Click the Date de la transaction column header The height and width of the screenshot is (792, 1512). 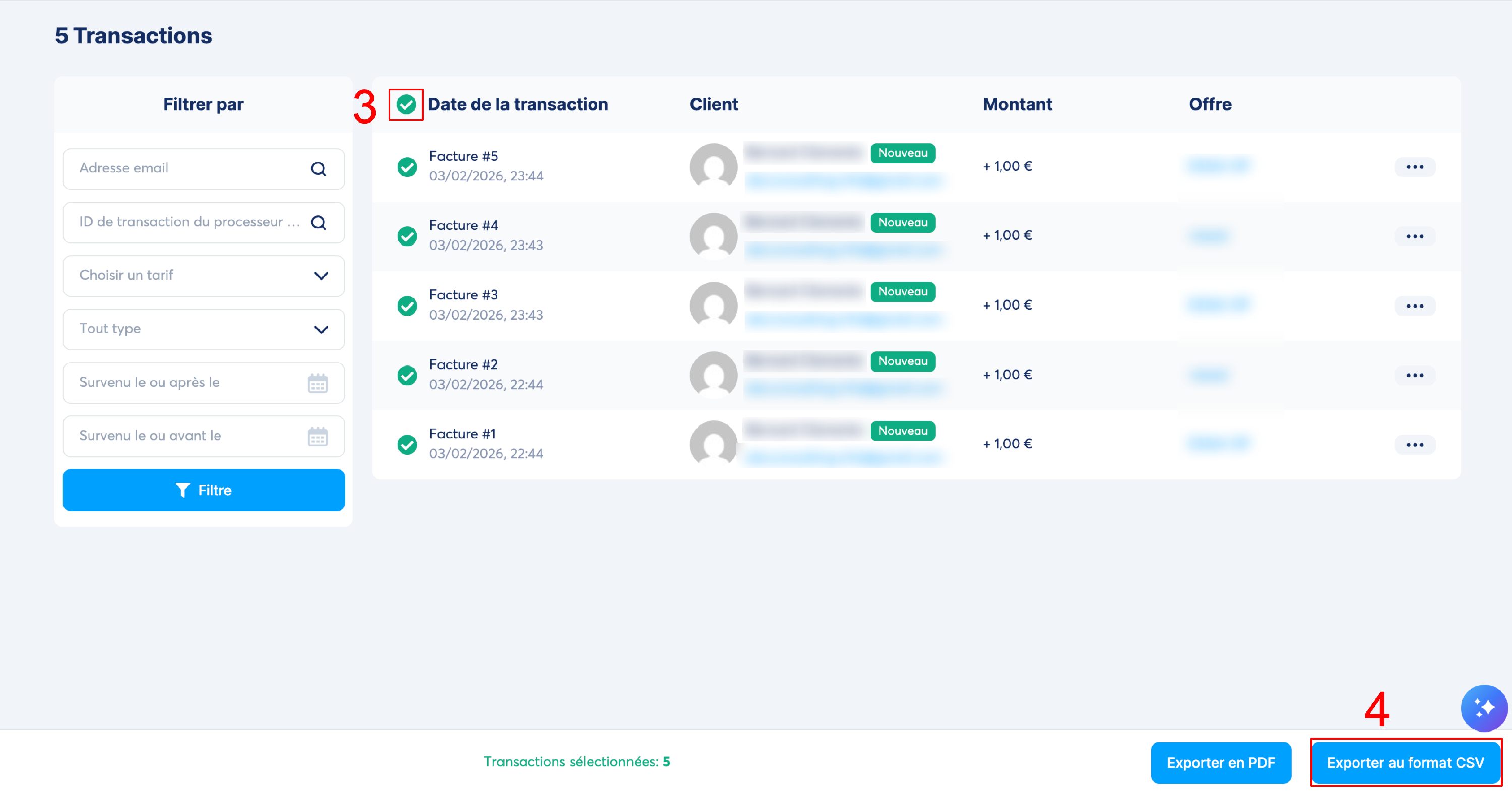click(x=518, y=104)
